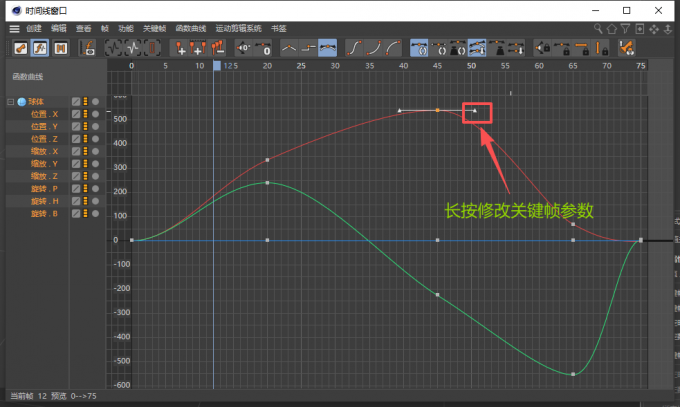Image resolution: width=680 pixels, height=407 pixels.
Task: Select spline interpolation icon
Action: click(327, 48)
